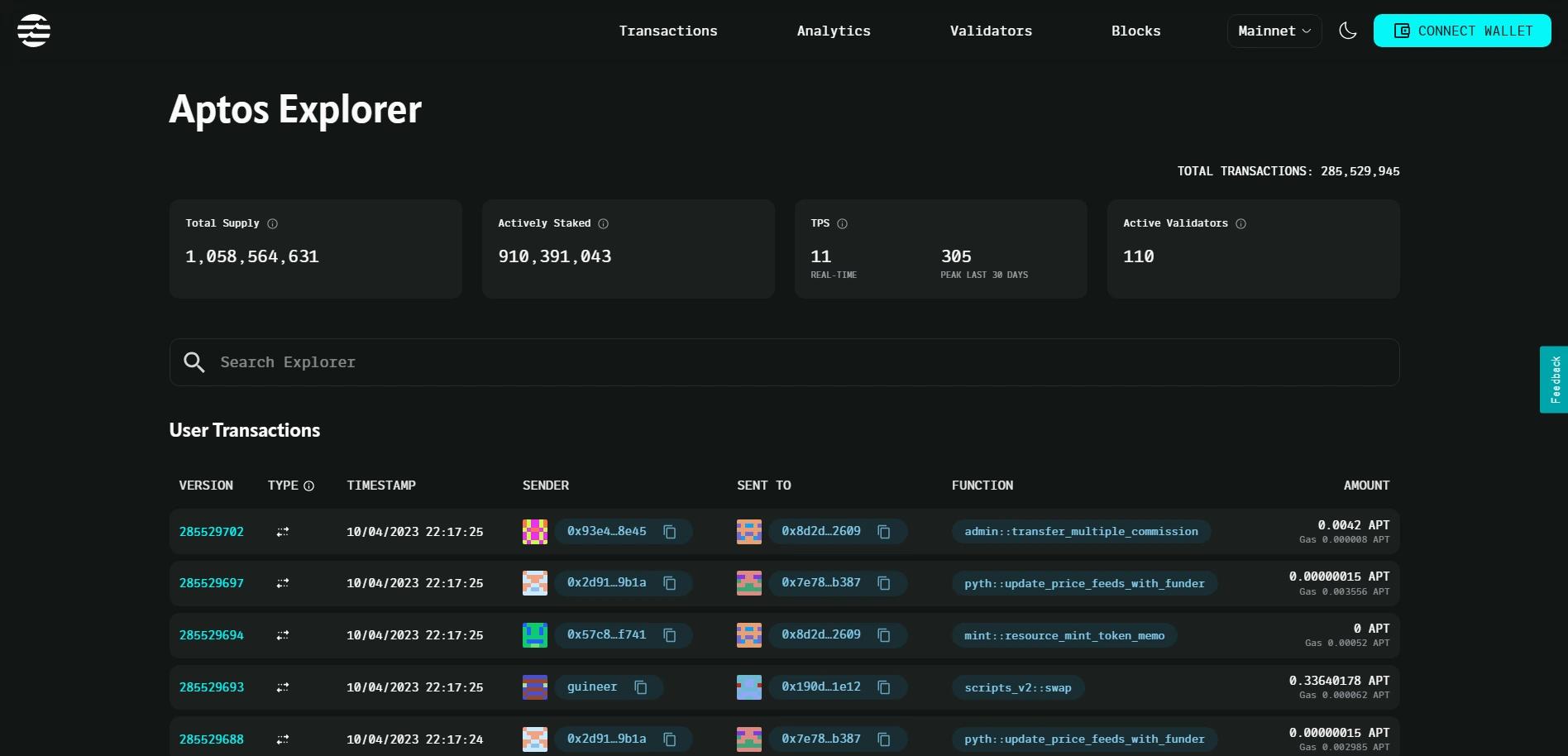This screenshot has height=756, width=1568.
Task: Click Total Transactions count 285,529,945
Action: (x=1360, y=171)
